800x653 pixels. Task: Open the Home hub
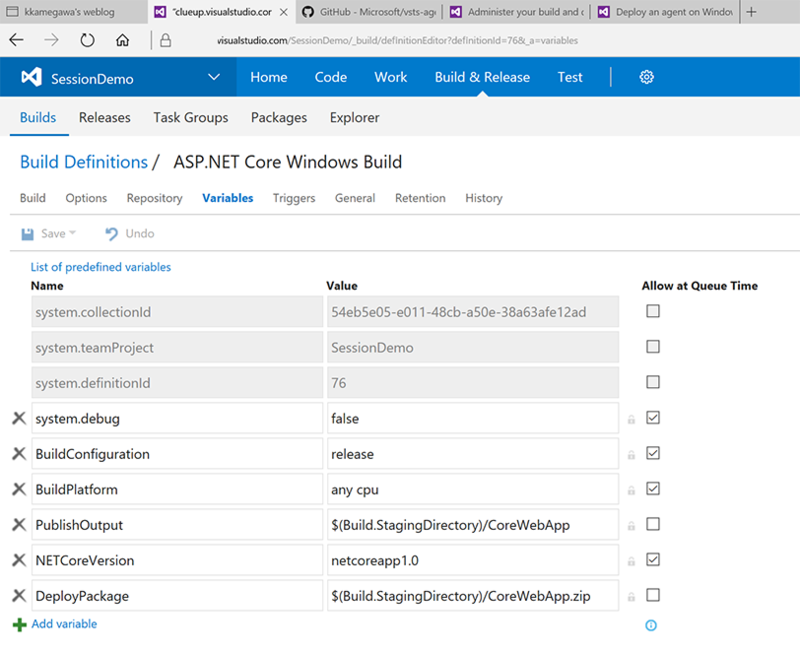[269, 77]
